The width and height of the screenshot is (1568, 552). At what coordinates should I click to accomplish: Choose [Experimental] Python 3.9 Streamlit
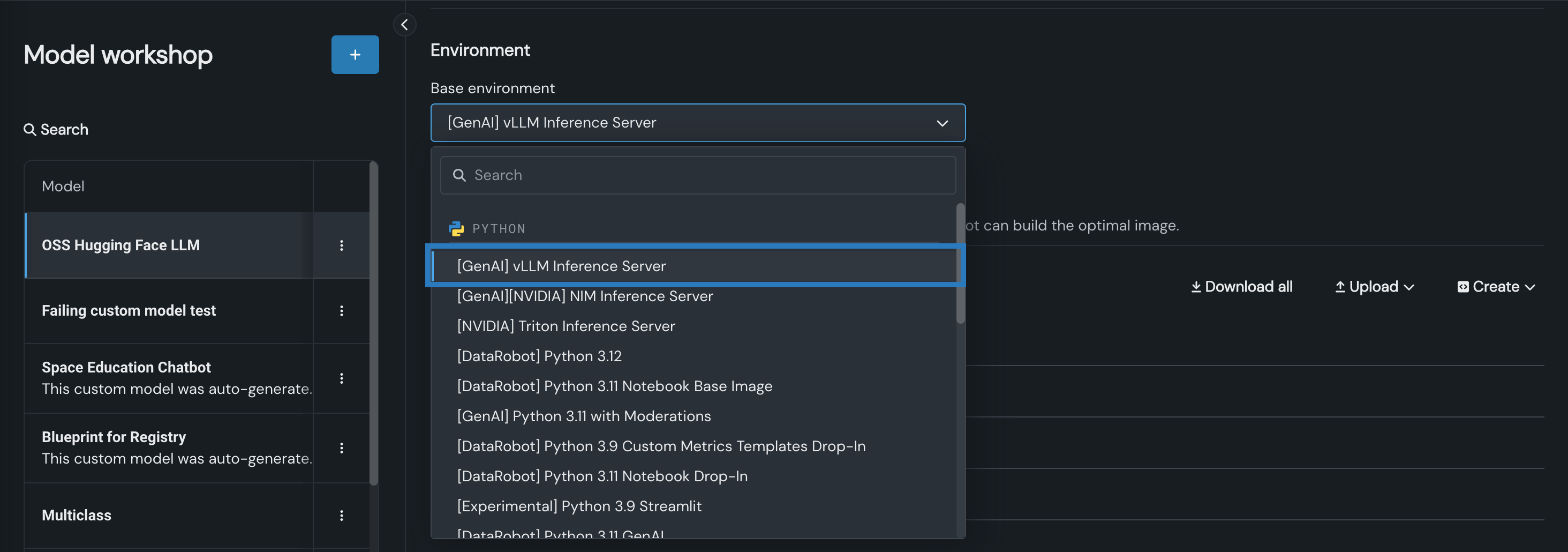(579, 506)
